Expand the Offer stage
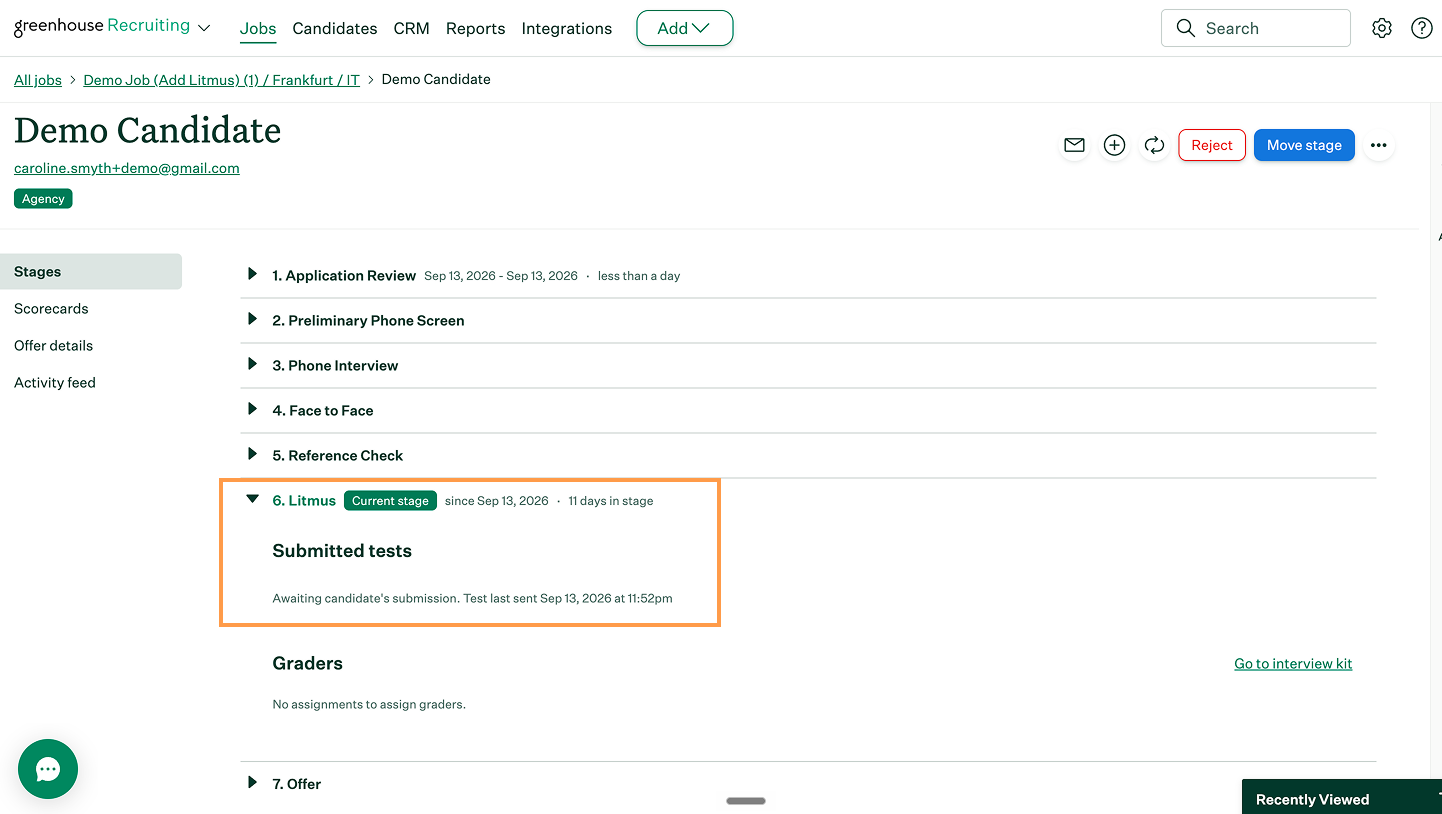Viewport: 1442px width, 814px height. (252, 782)
